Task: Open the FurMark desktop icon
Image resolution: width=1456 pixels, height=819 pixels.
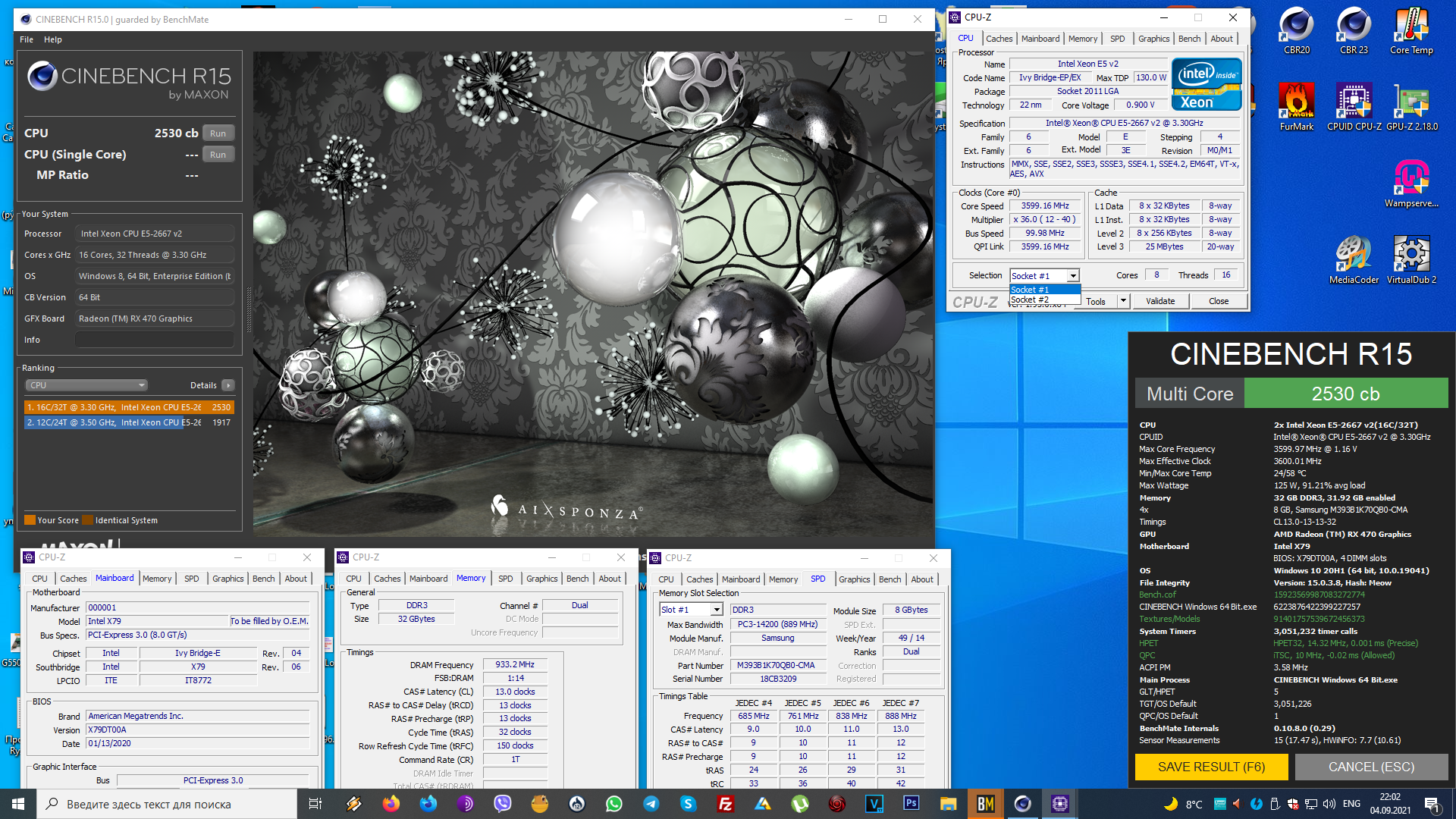Action: pos(1296,107)
